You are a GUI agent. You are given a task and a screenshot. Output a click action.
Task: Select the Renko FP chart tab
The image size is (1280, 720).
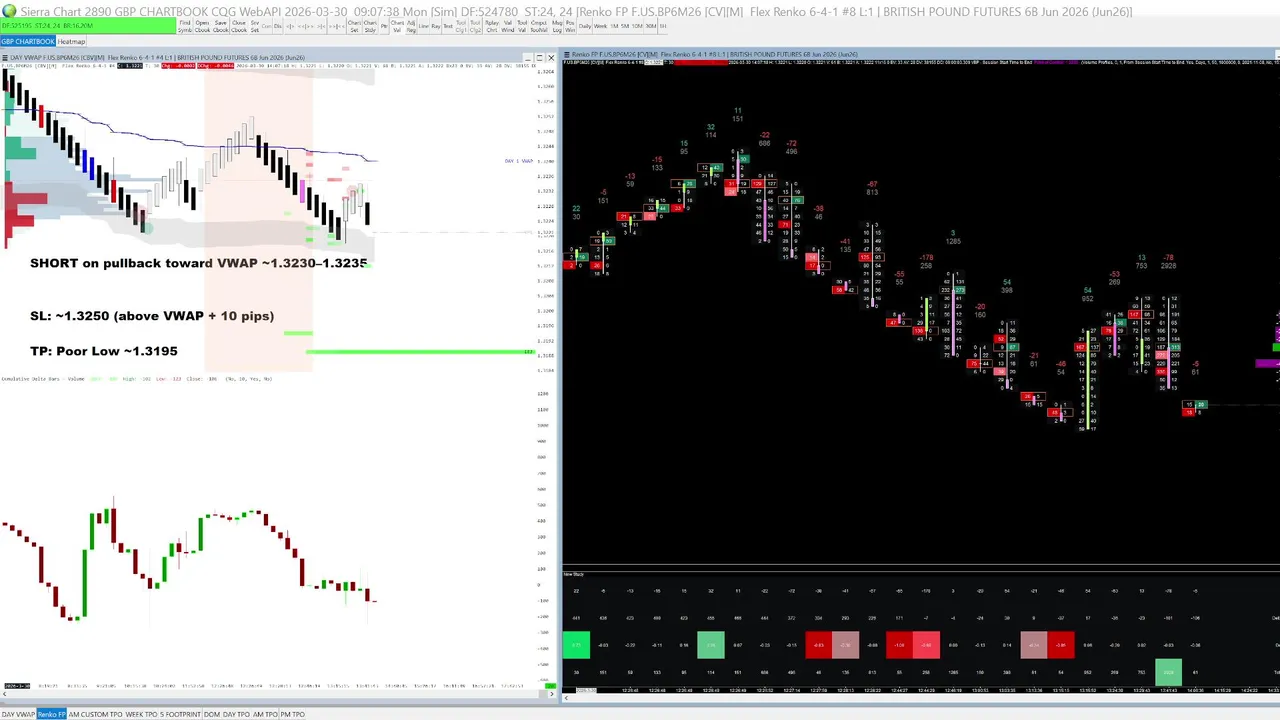click(x=52, y=714)
